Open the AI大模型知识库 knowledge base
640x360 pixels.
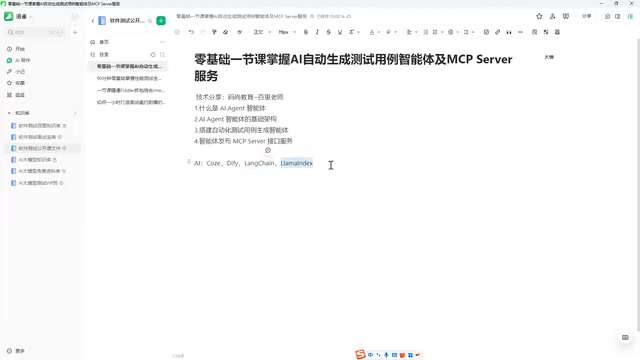[34, 160]
